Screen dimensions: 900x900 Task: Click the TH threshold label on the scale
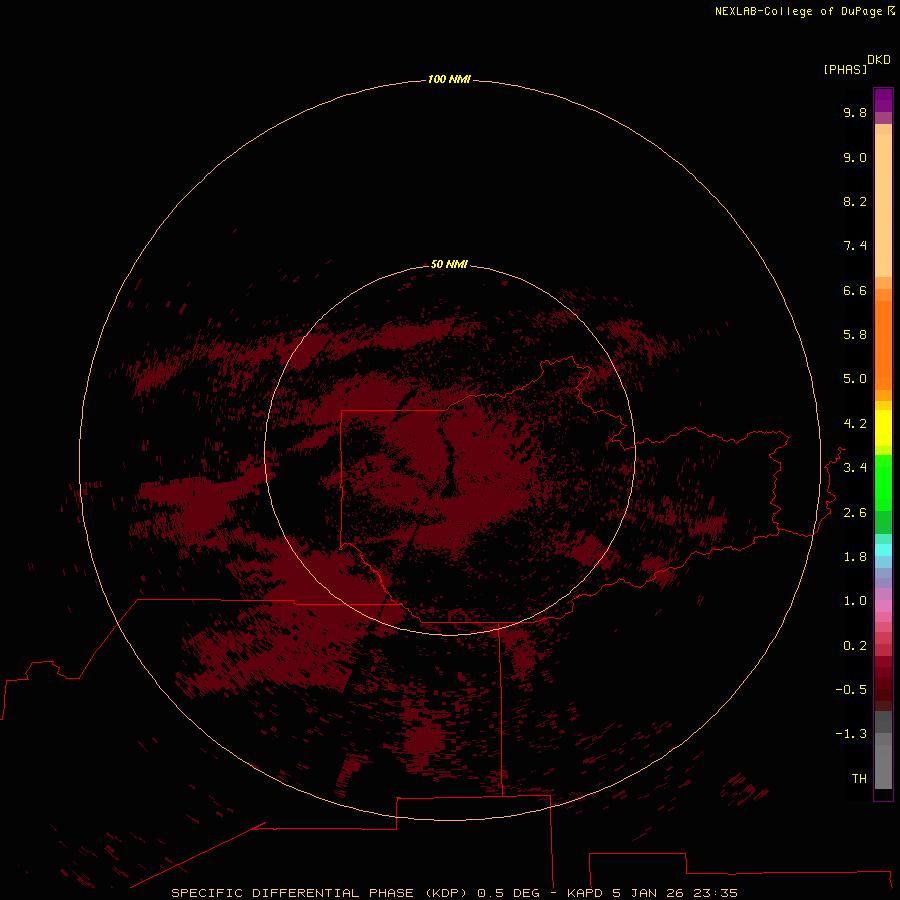click(859, 779)
